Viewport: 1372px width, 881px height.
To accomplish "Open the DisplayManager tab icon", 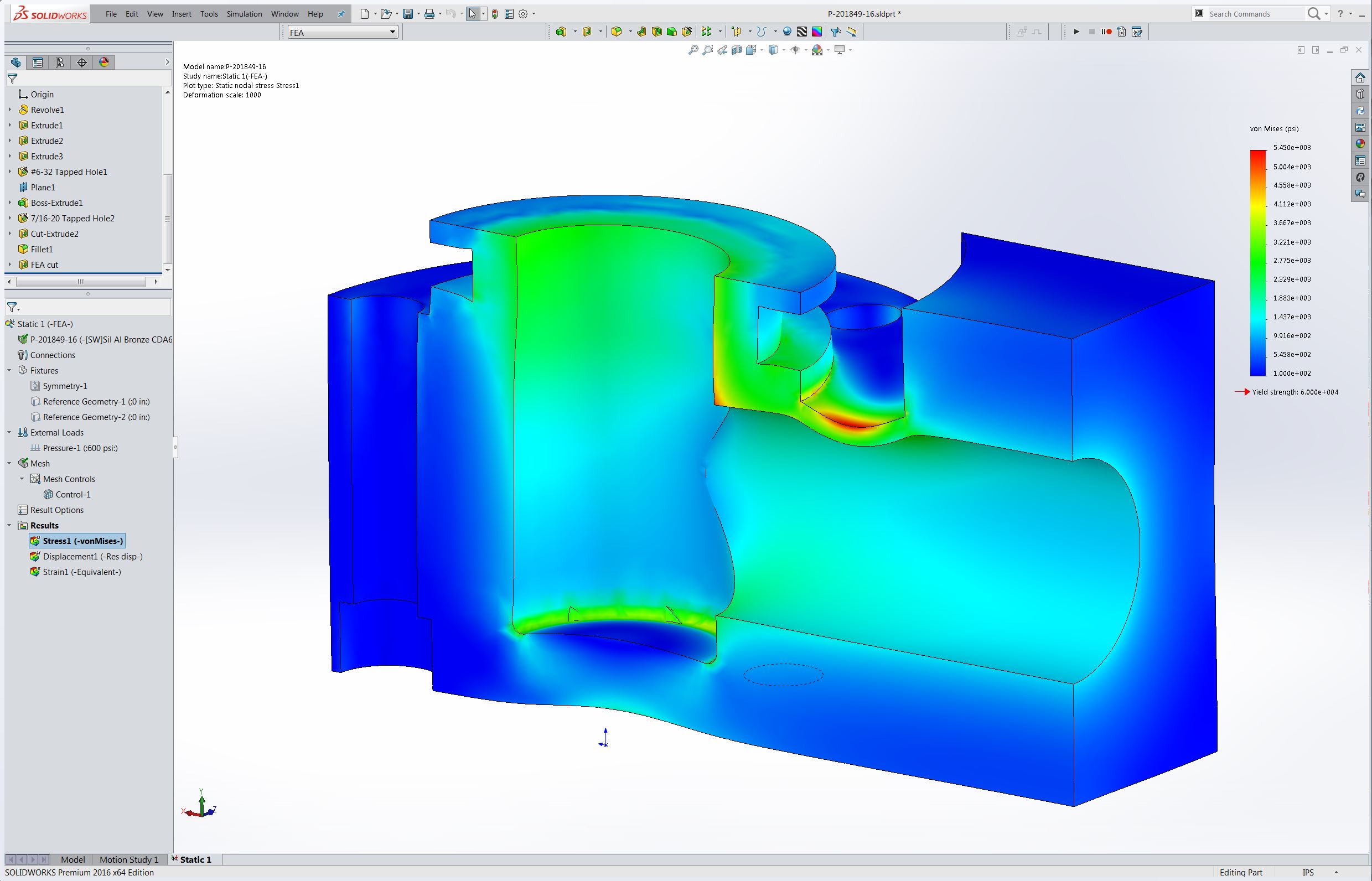I will point(104,63).
